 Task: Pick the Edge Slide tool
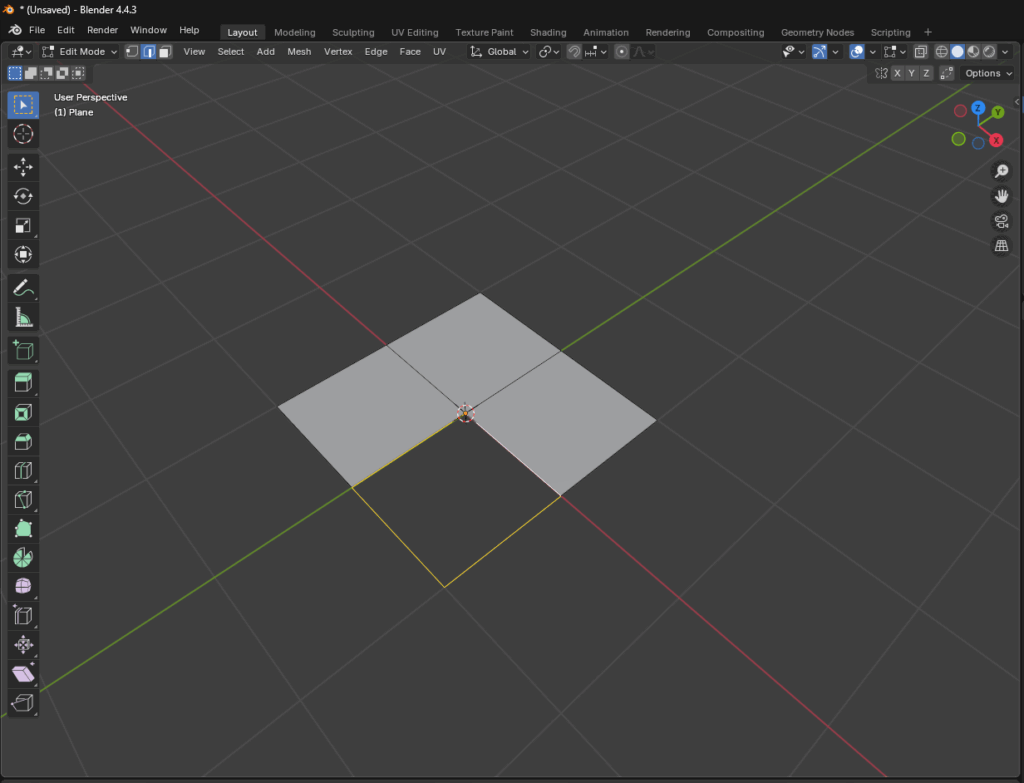(23, 615)
